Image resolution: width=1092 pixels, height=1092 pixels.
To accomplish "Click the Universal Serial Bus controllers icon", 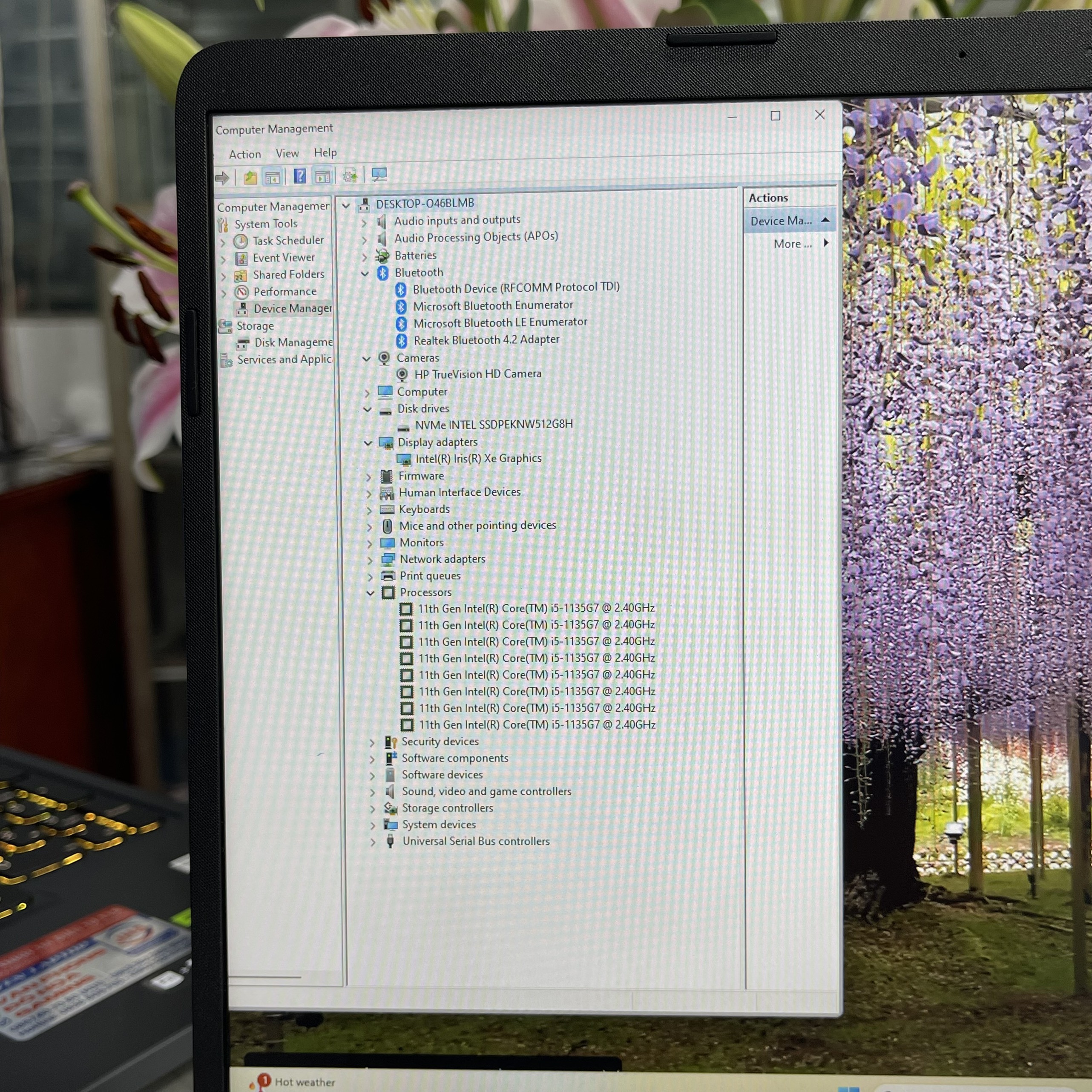I will (390, 842).
